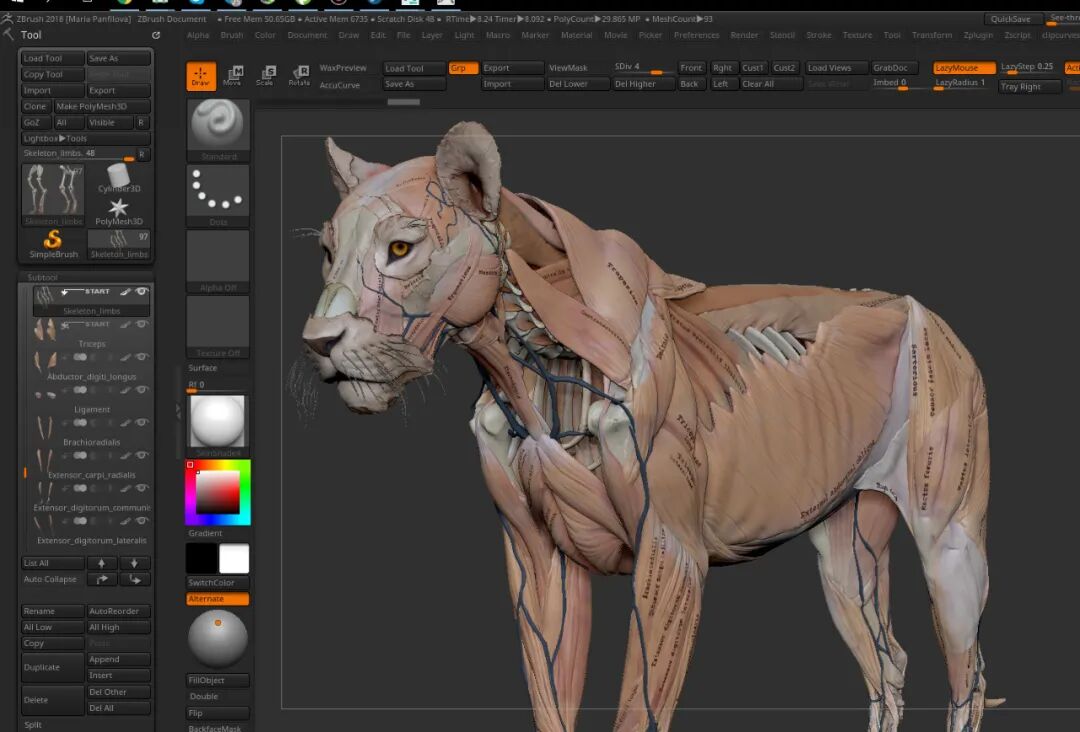Open the Render menu
Viewport: 1080px width, 732px height.
point(744,35)
